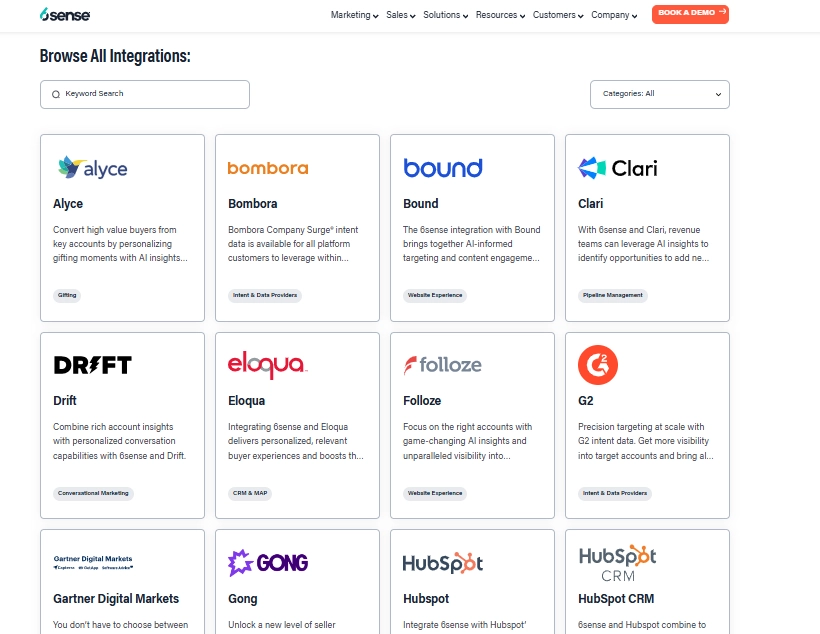
Task: Click Bound's Website Experience tag
Action: 435,296
